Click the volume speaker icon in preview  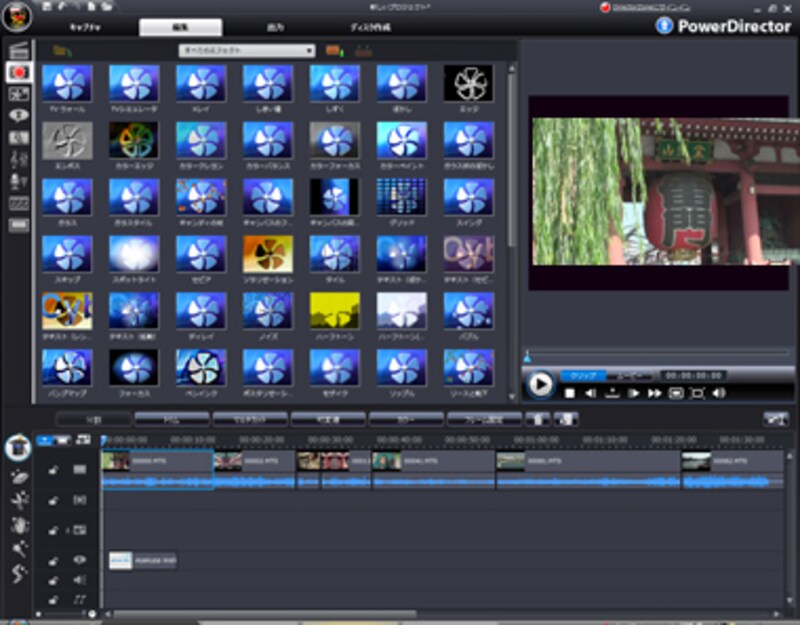point(719,393)
